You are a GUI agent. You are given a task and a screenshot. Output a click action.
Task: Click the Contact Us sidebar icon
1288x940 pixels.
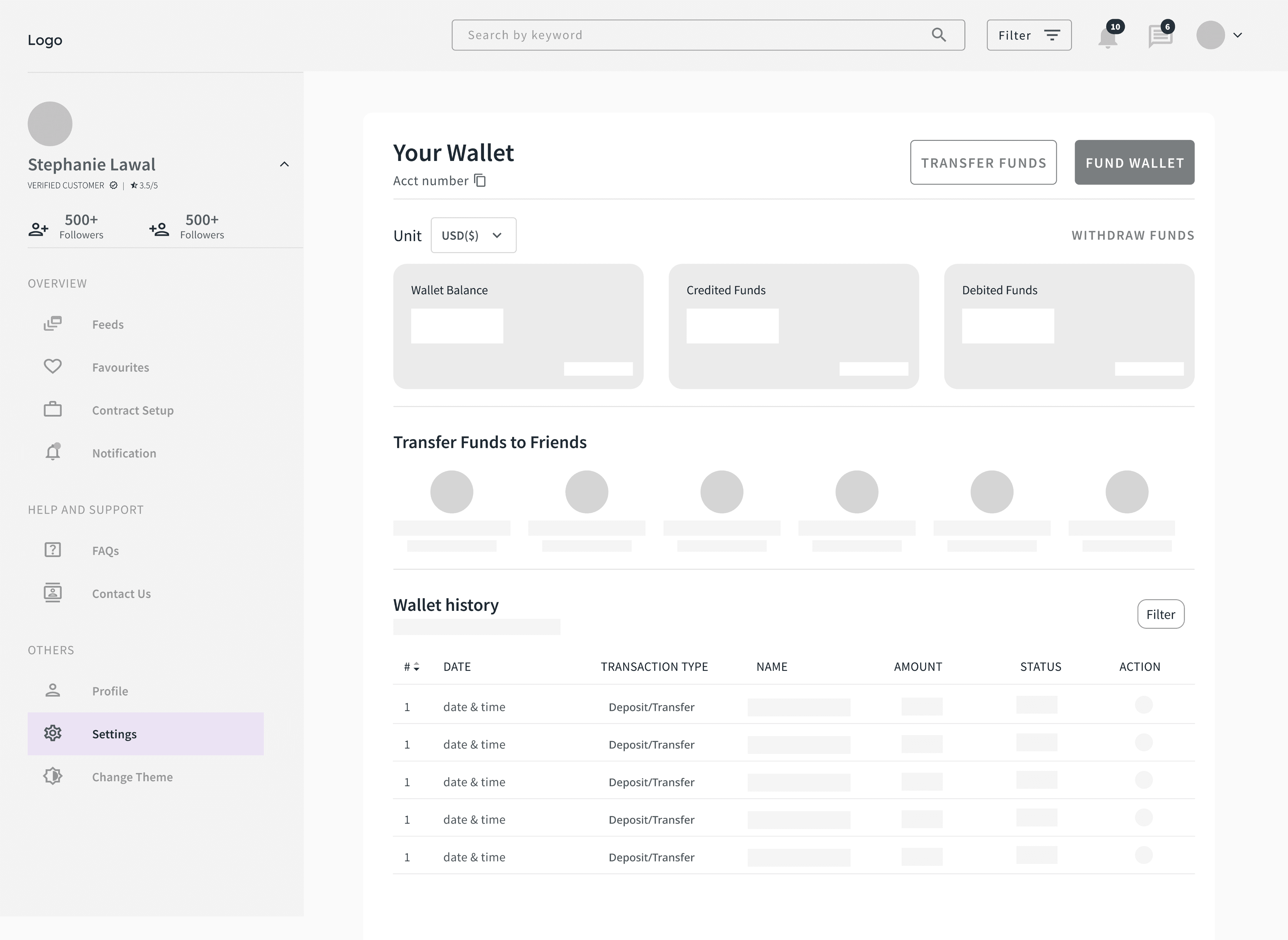[x=53, y=593]
